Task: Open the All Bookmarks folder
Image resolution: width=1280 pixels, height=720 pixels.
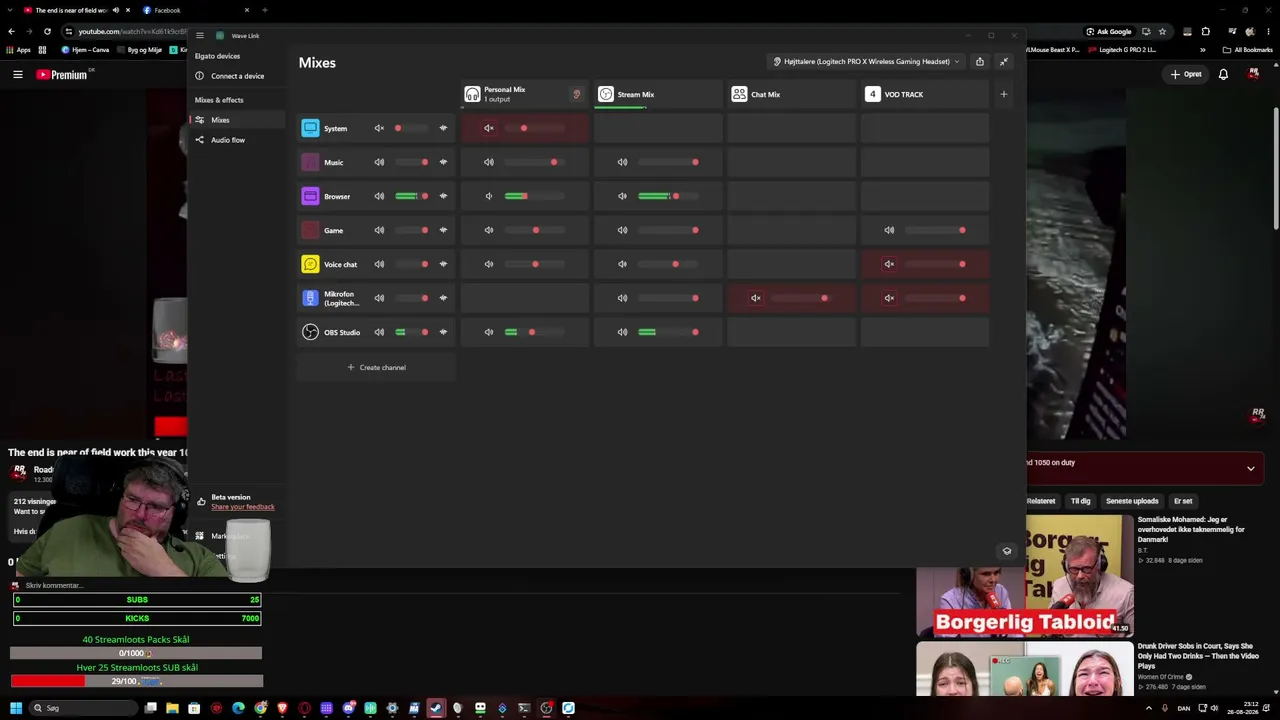Action: click(1248, 50)
